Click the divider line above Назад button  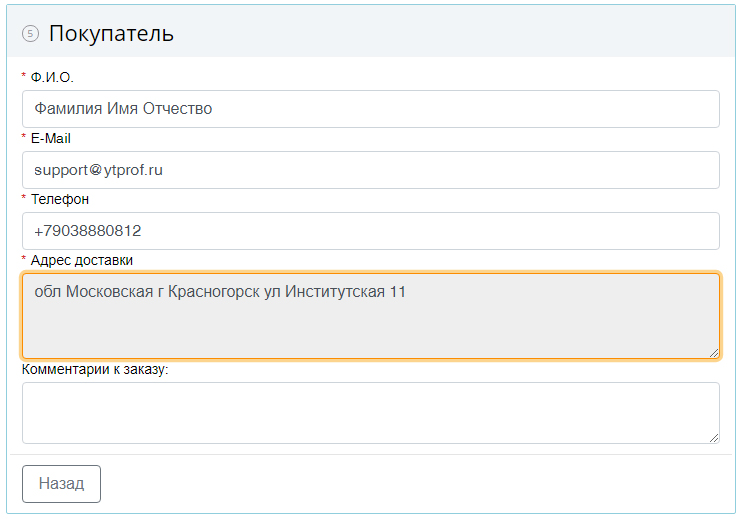(x=371, y=455)
